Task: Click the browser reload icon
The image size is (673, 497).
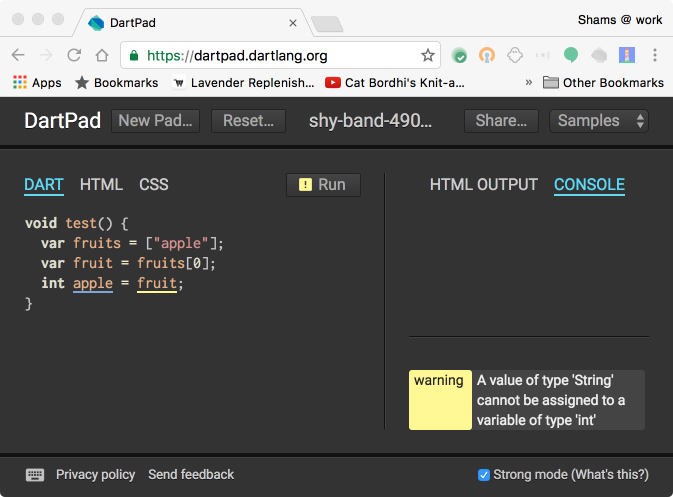Action: [x=74, y=56]
